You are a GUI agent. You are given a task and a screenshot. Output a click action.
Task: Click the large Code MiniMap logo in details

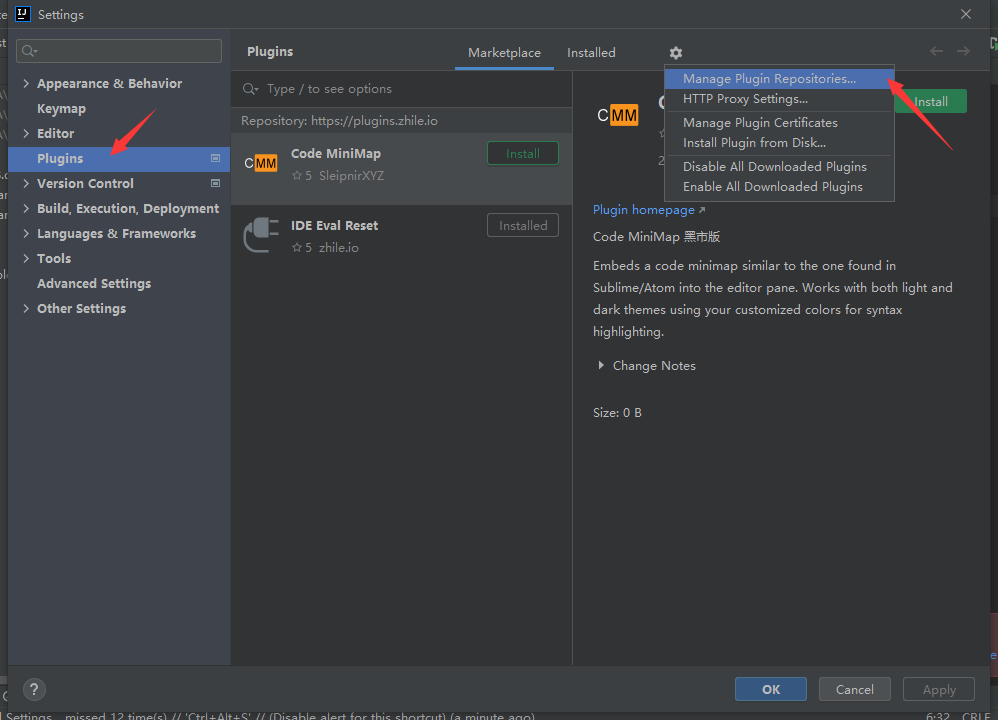617,115
